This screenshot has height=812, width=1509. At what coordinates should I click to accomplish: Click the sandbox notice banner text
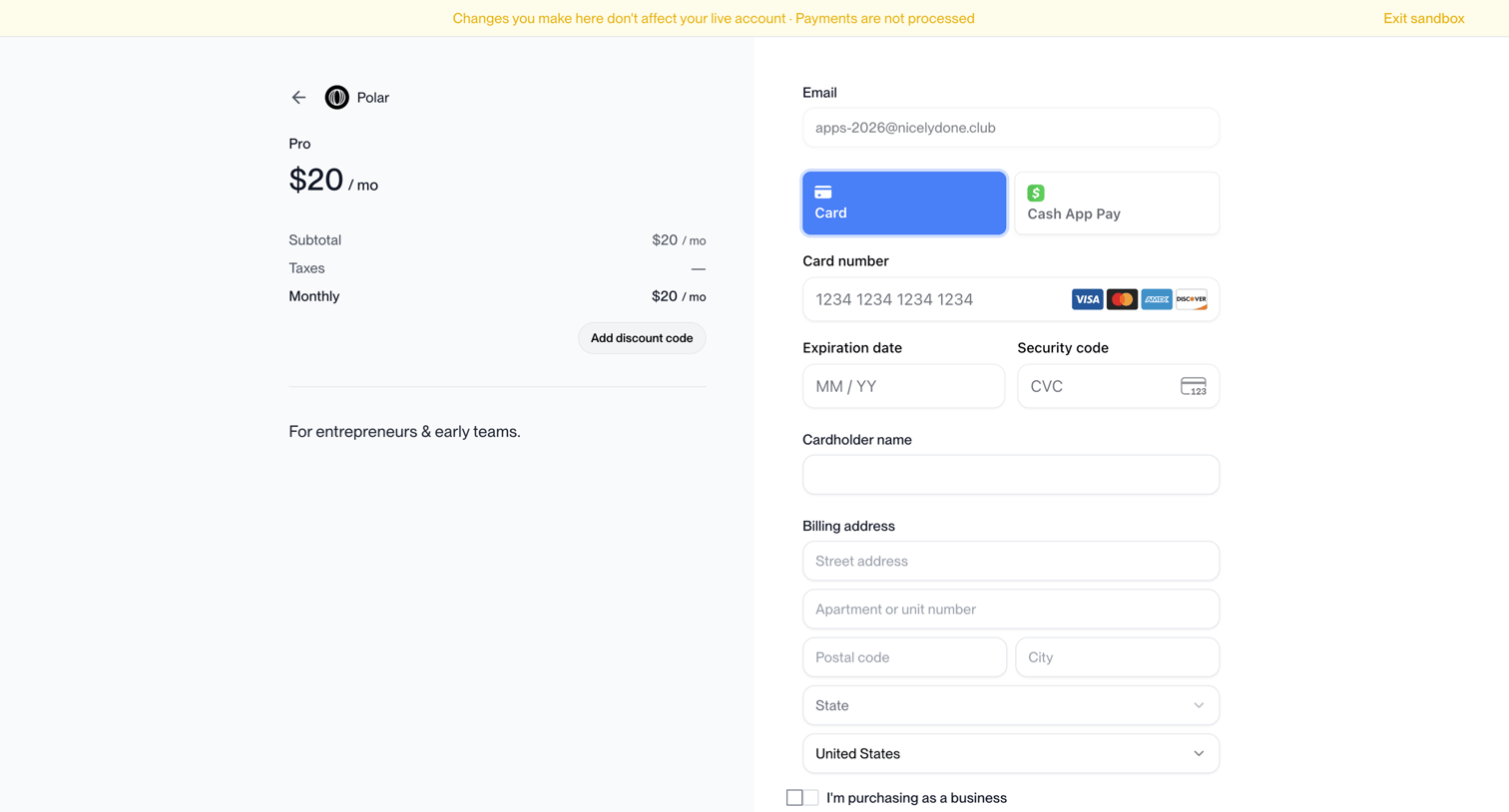click(x=714, y=18)
